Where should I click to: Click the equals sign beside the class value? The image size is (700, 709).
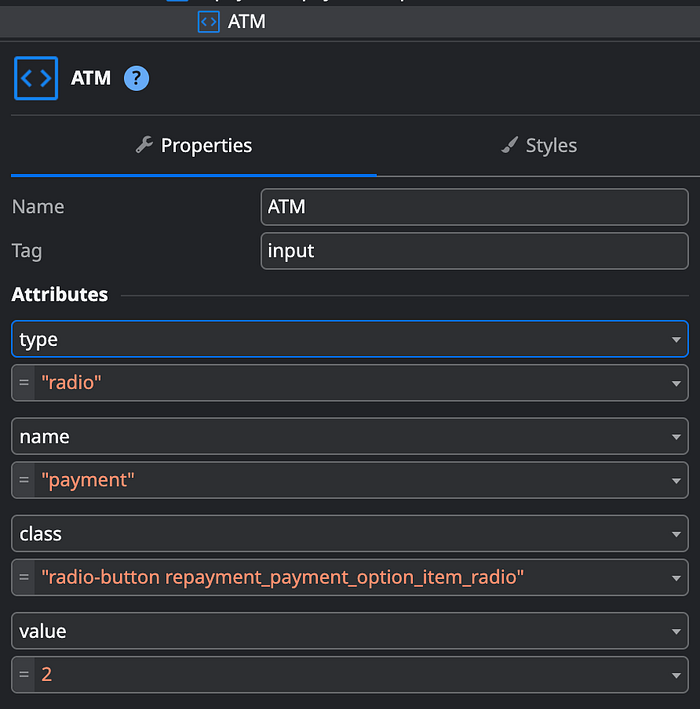24,577
